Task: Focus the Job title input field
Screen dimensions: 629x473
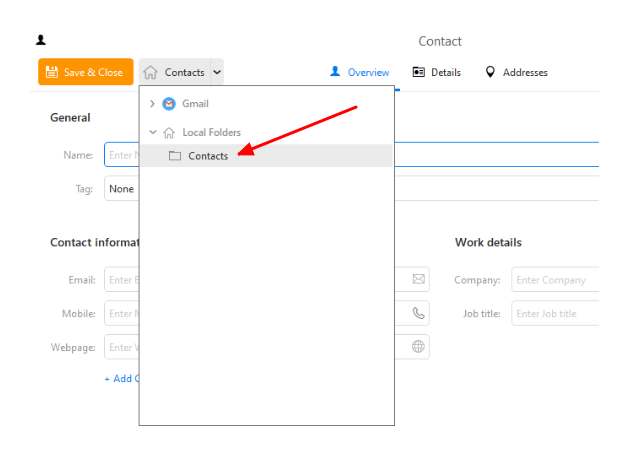Action: [x=555, y=313]
